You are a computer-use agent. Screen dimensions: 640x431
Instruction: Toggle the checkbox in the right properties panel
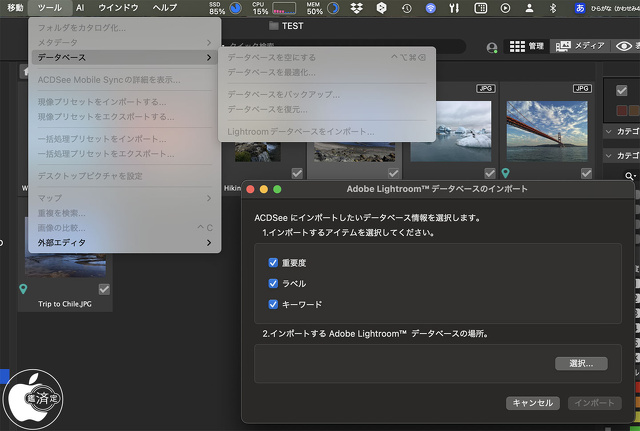(x=622, y=91)
